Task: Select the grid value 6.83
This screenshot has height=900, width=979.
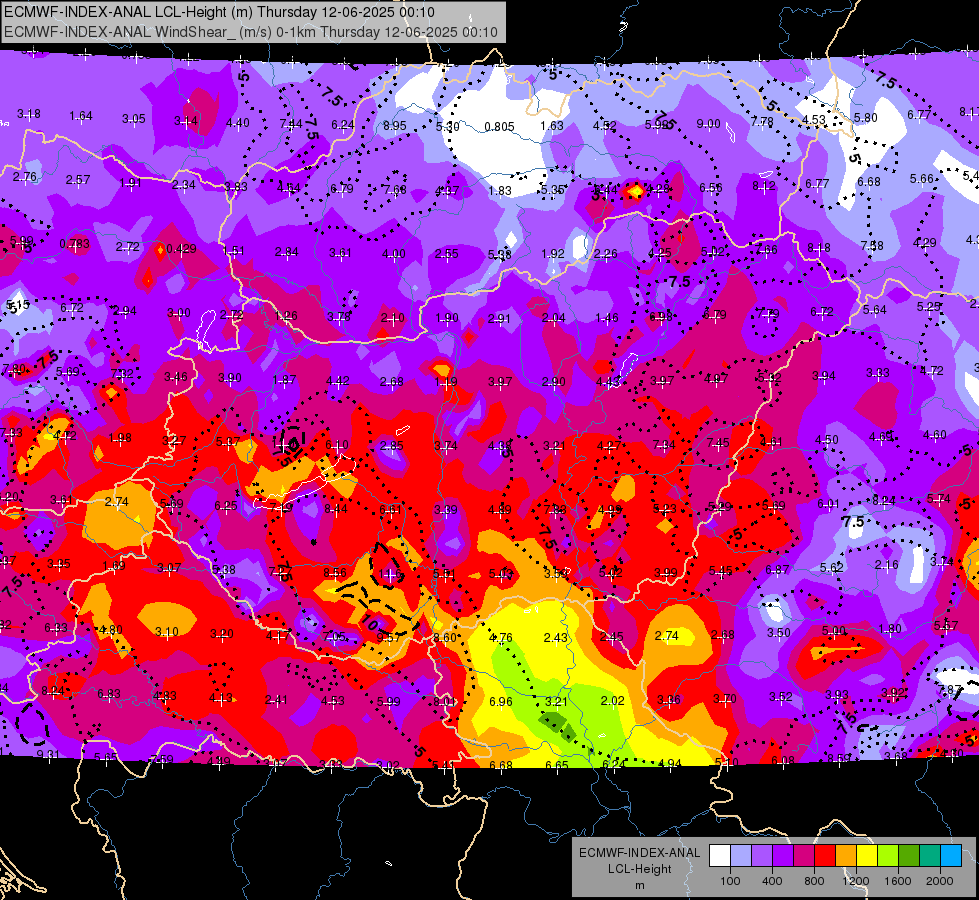Action: [109, 694]
